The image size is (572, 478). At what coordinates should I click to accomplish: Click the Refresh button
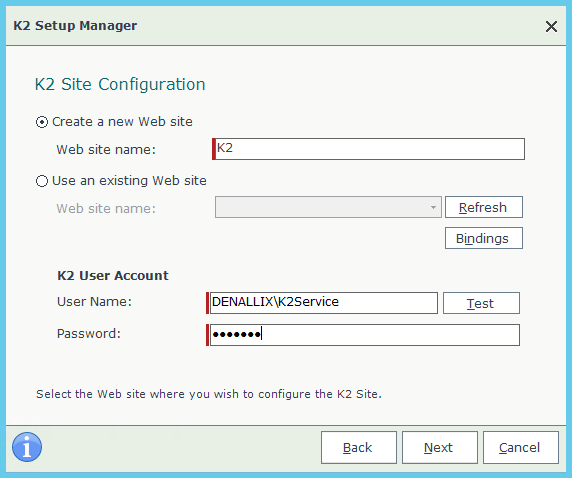point(484,207)
